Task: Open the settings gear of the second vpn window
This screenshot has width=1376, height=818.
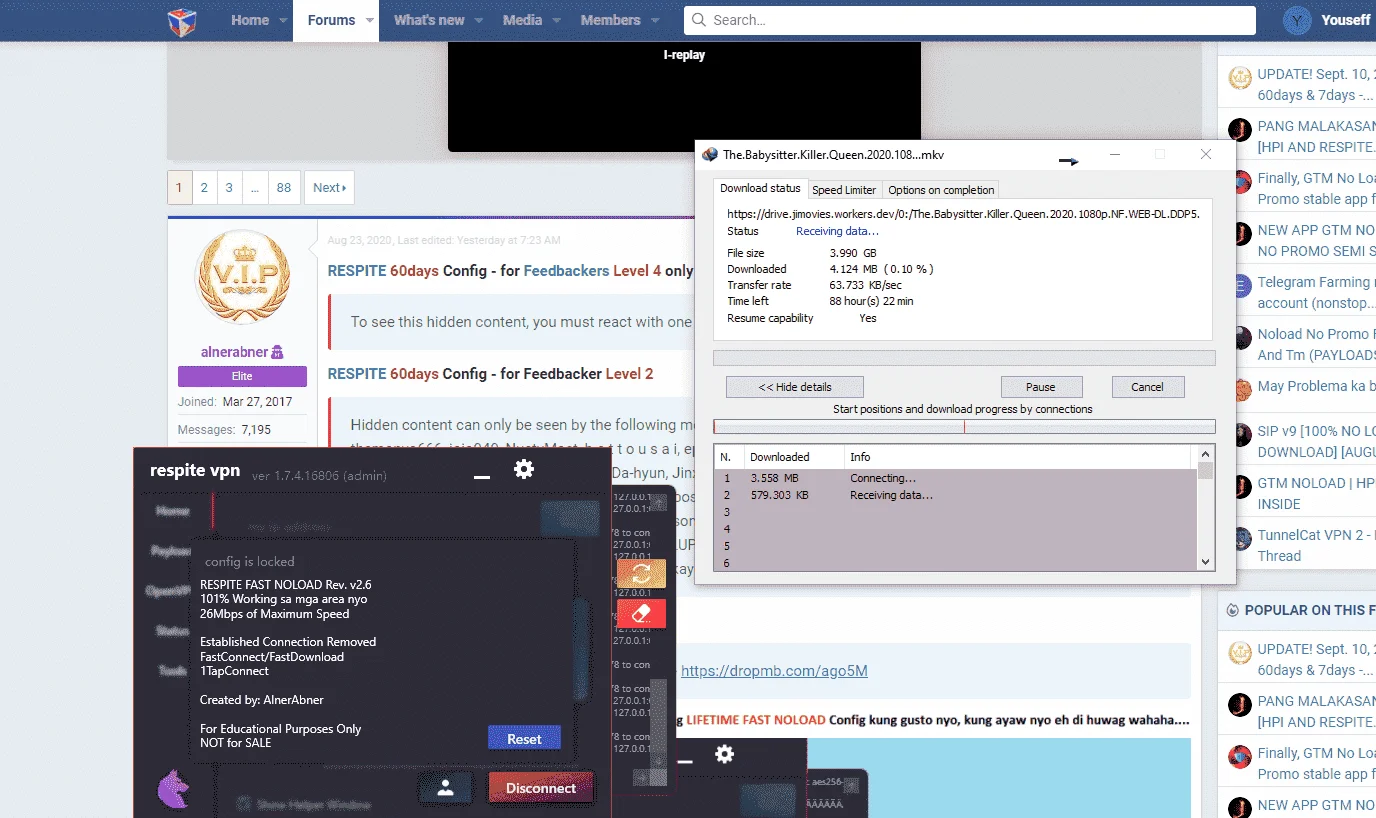Action: (x=725, y=754)
